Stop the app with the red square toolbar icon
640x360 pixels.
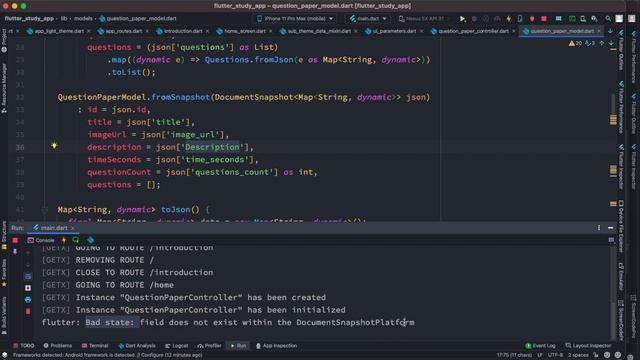[x=544, y=19]
